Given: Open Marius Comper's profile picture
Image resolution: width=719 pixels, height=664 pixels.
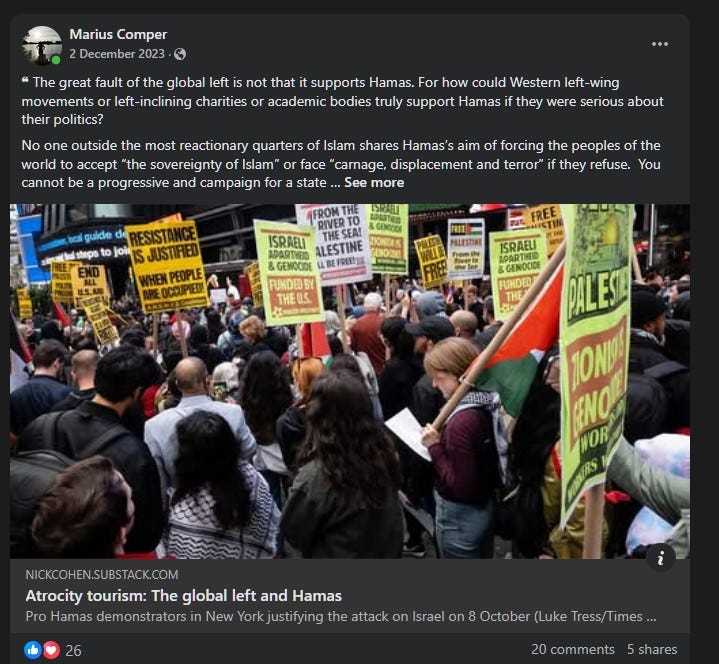Looking at the screenshot, I should click(42, 45).
